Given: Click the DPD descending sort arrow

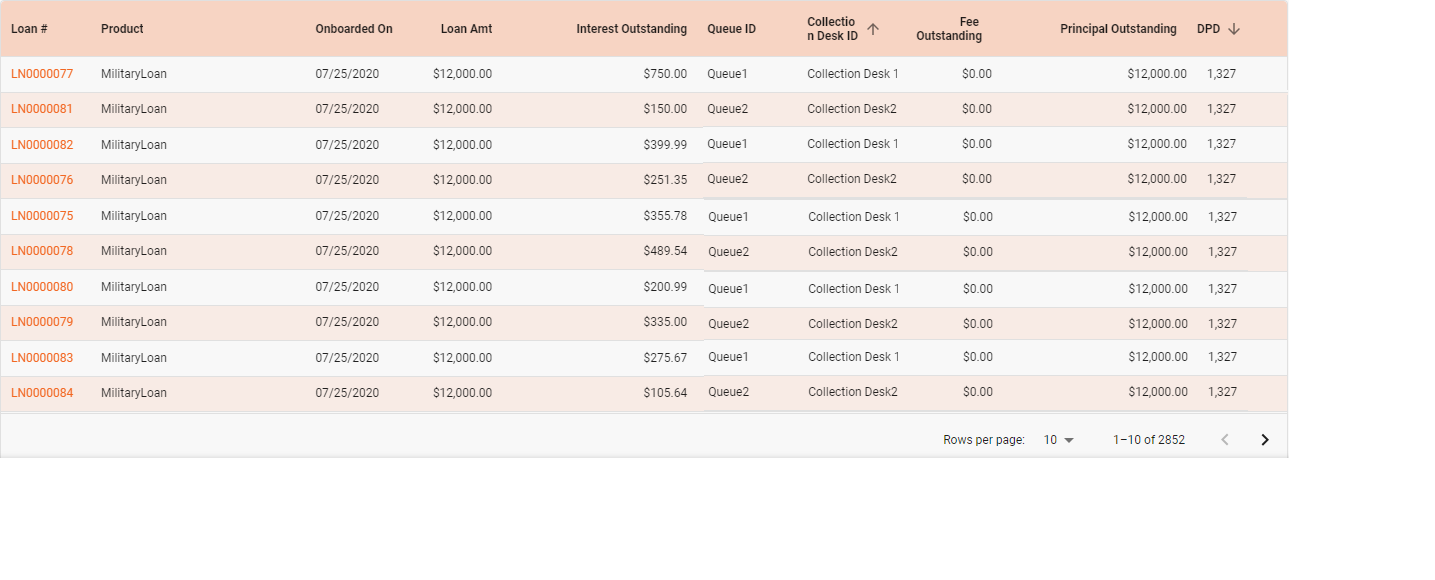Looking at the screenshot, I should click(1234, 29).
